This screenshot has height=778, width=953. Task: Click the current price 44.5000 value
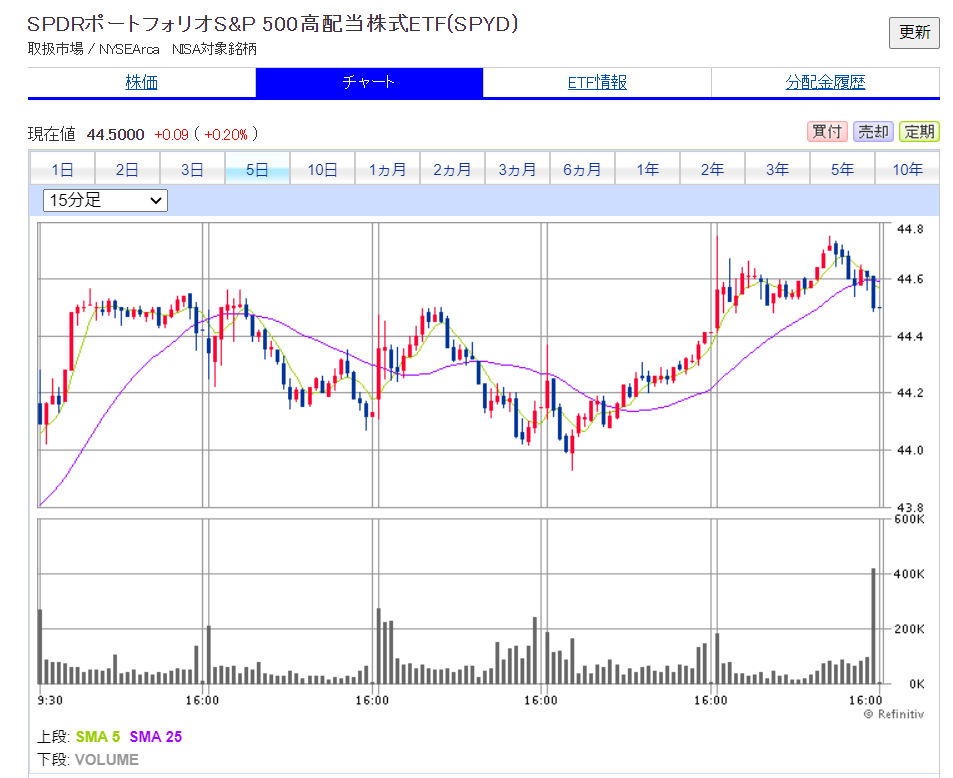click(115, 134)
